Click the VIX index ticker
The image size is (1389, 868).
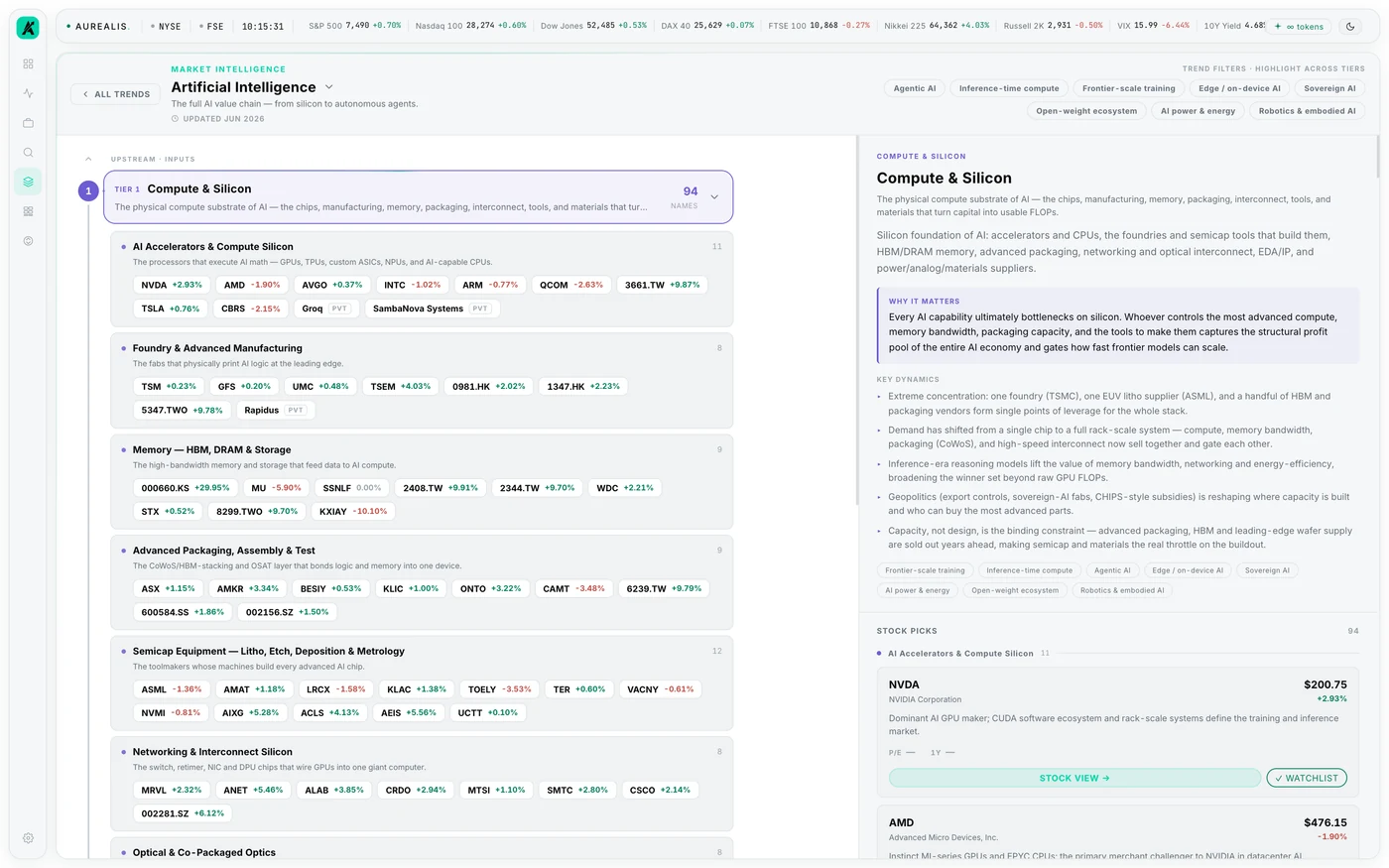(x=1153, y=26)
